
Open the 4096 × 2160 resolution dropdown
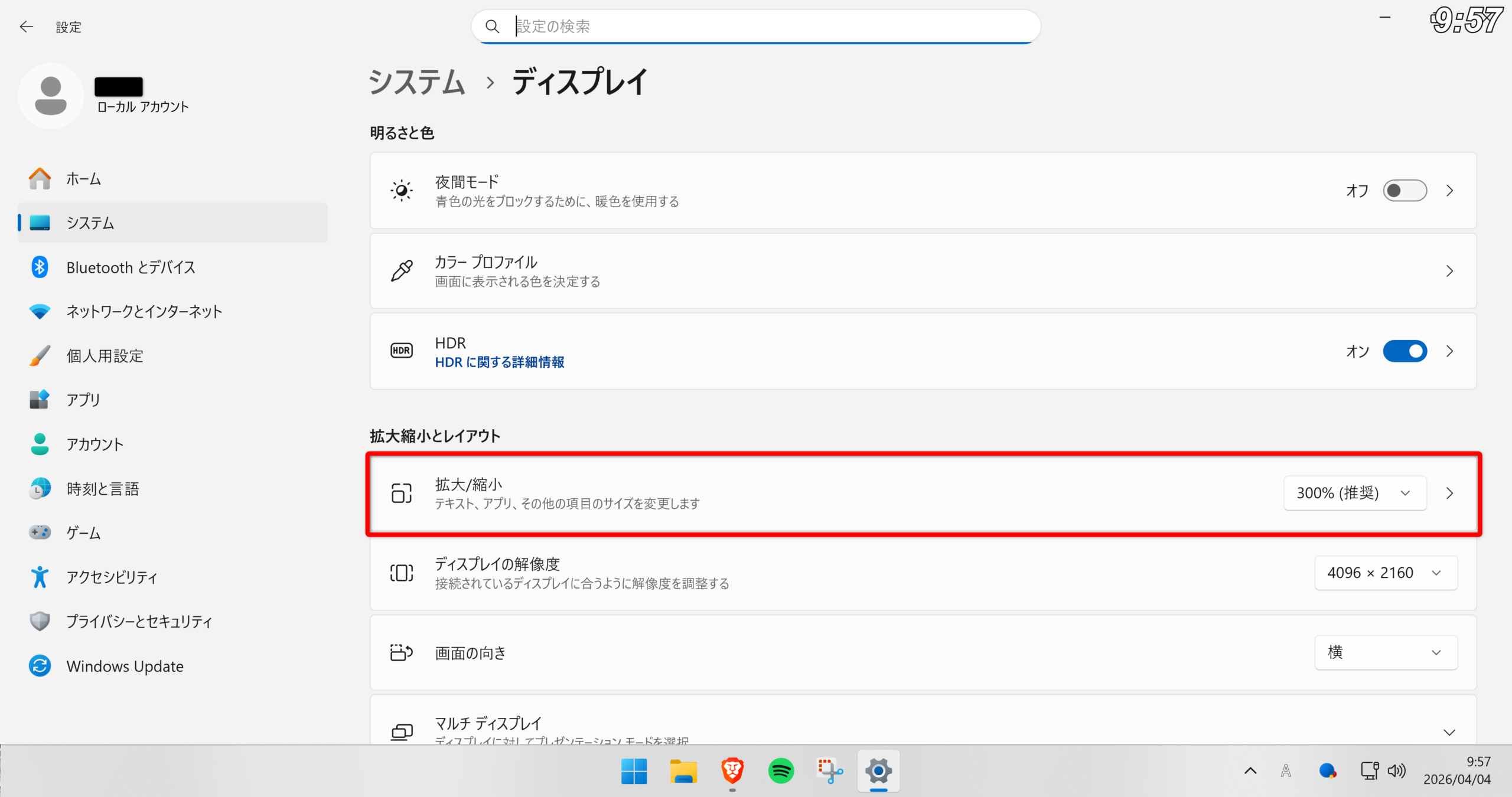(x=1385, y=573)
